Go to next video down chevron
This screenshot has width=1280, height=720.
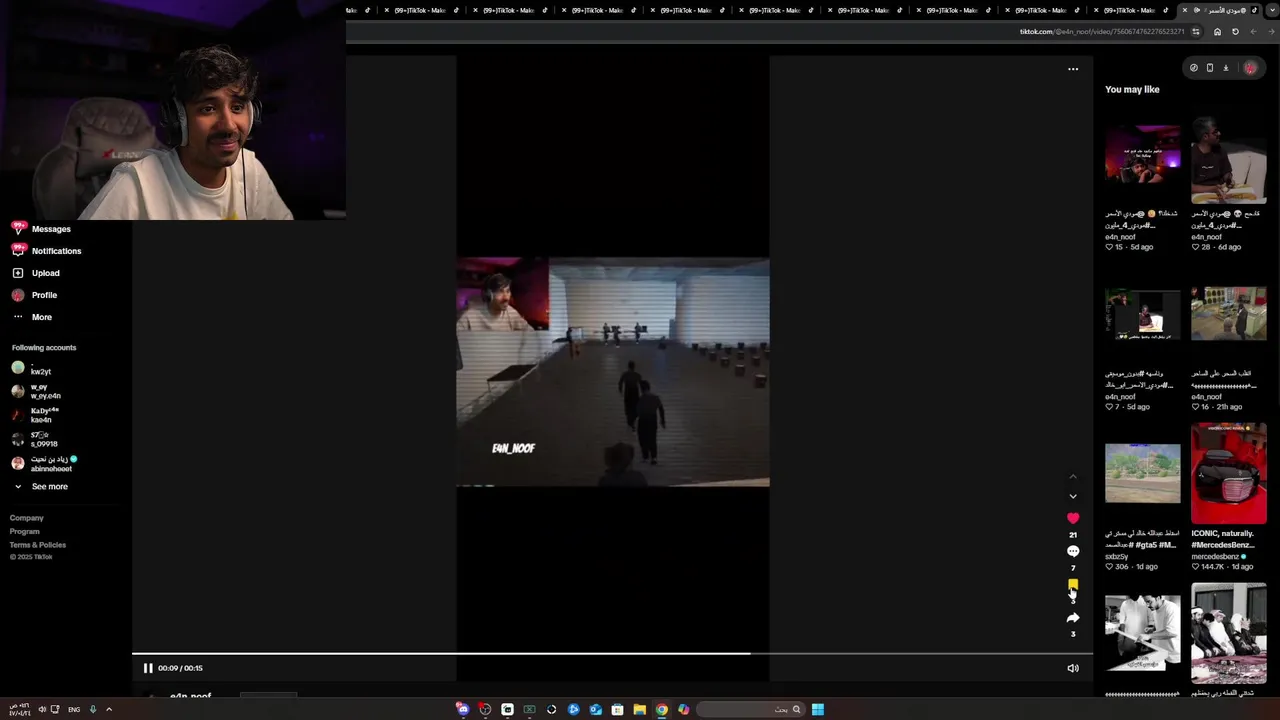click(x=1073, y=496)
